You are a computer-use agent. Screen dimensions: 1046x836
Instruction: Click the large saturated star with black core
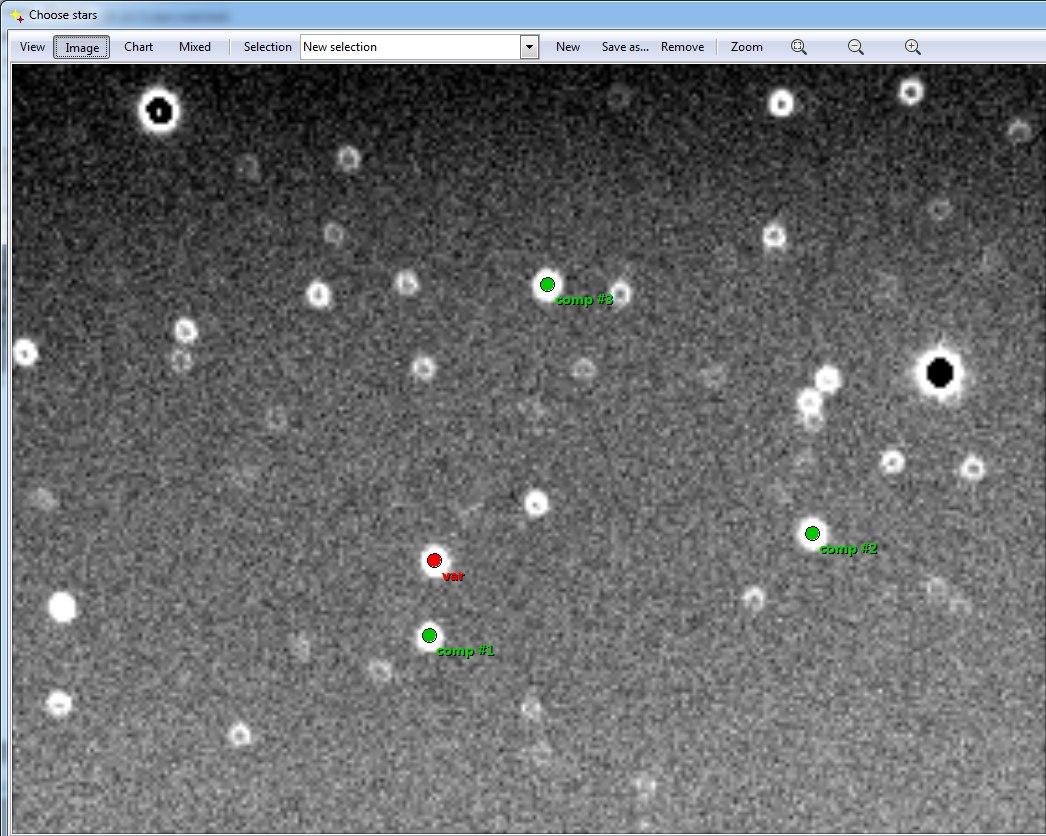coord(939,373)
